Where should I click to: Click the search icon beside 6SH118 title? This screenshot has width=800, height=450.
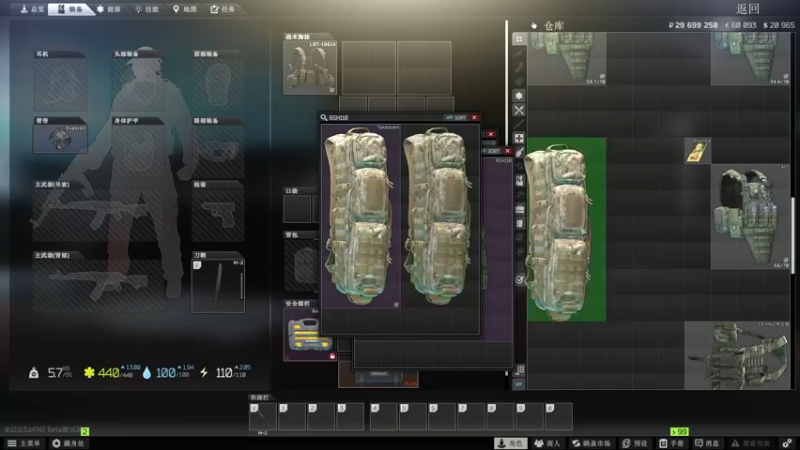[x=323, y=117]
